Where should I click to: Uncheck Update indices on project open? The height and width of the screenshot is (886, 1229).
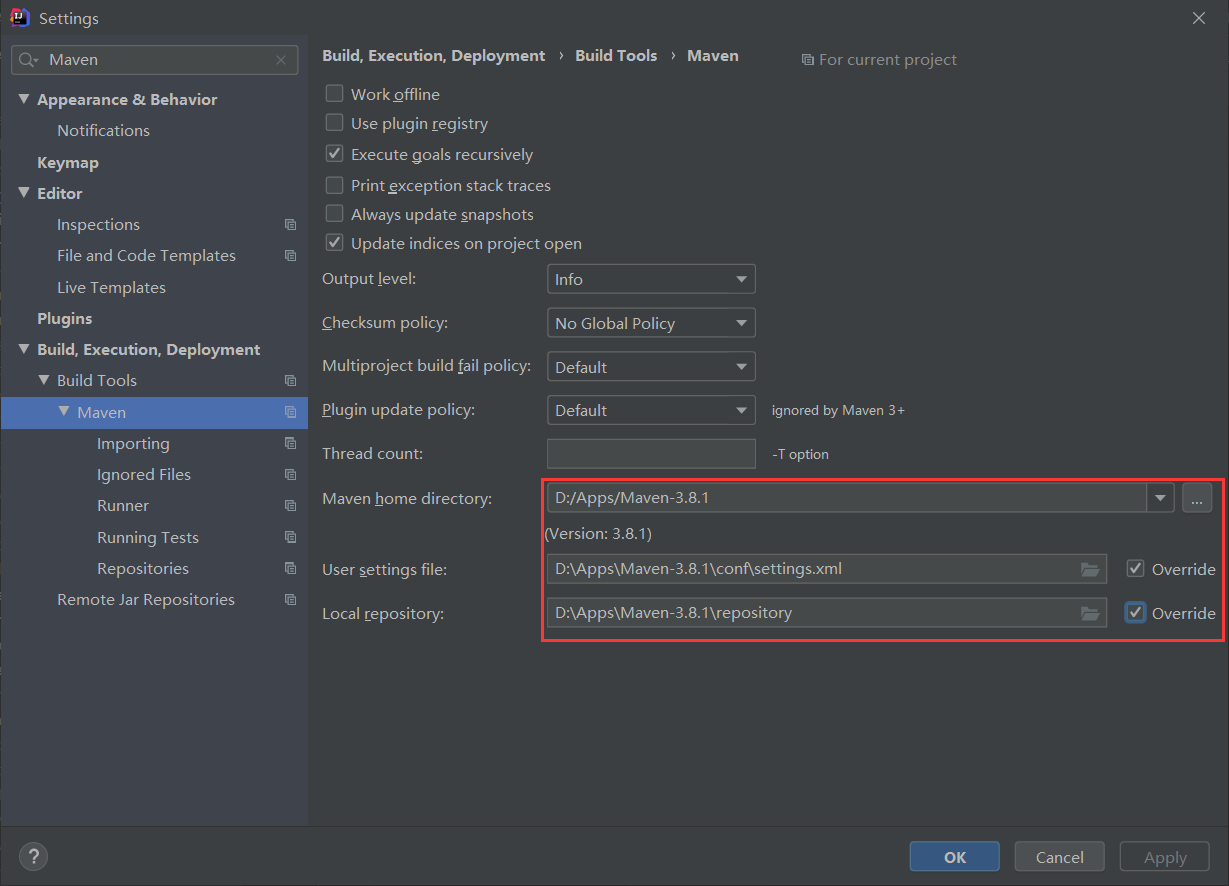(x=335, y=244)
